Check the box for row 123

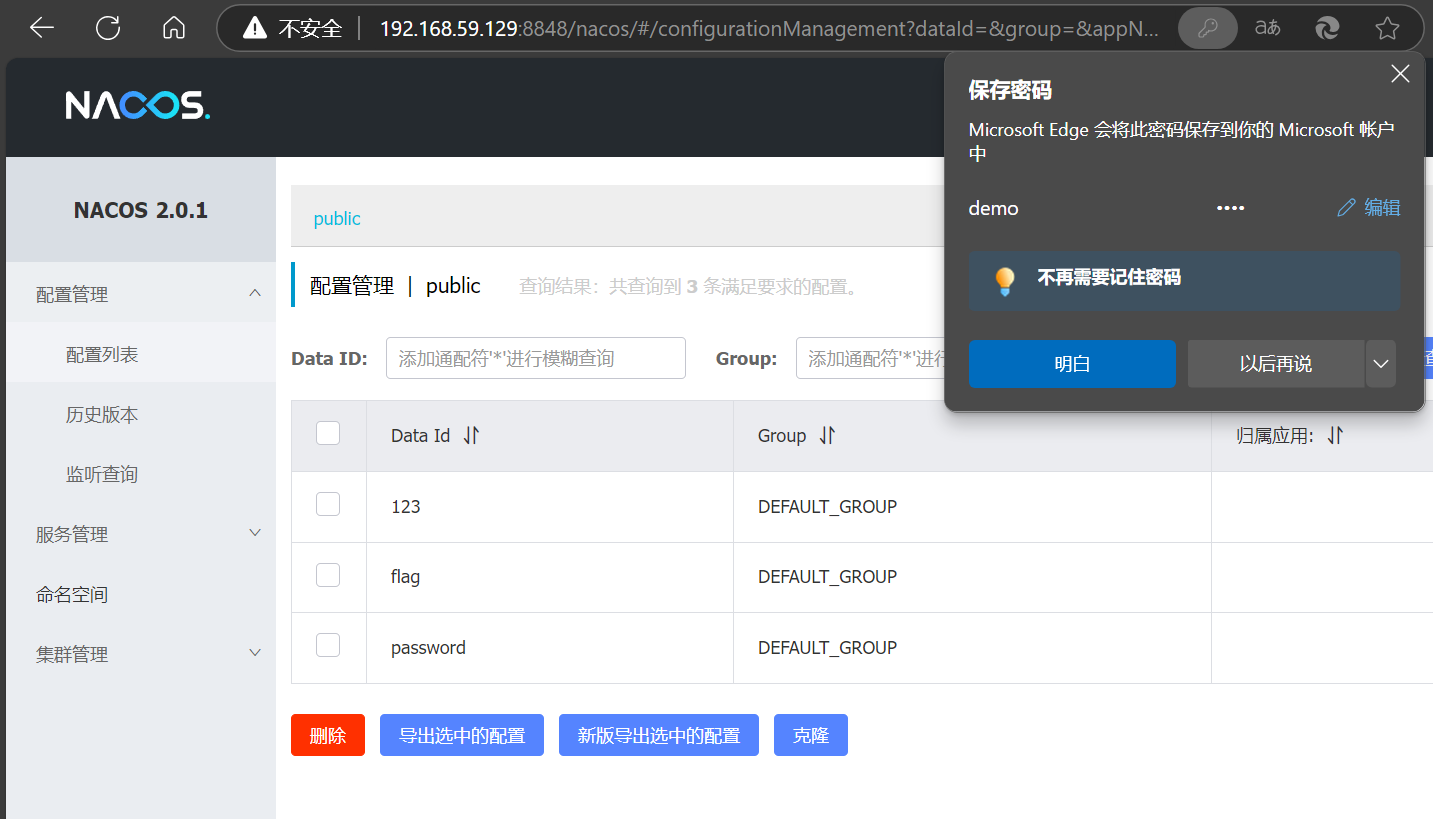click(x=328, y=505)
